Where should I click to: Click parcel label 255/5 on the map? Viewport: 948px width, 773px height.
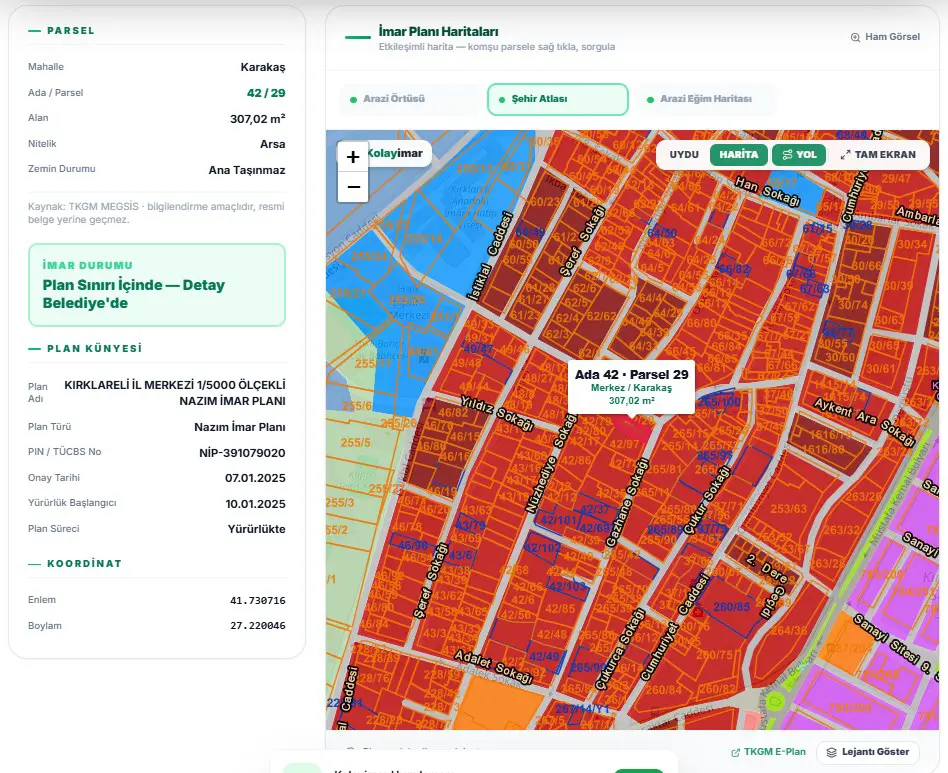(x=356, y=443)
